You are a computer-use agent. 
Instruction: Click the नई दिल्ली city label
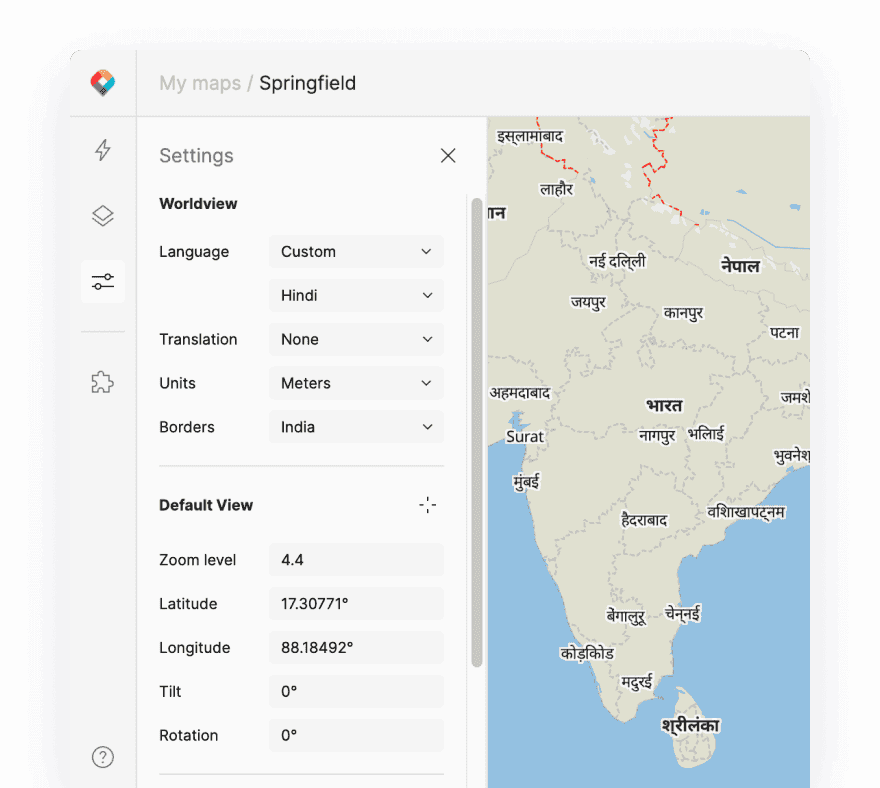[x=617, y=262]
